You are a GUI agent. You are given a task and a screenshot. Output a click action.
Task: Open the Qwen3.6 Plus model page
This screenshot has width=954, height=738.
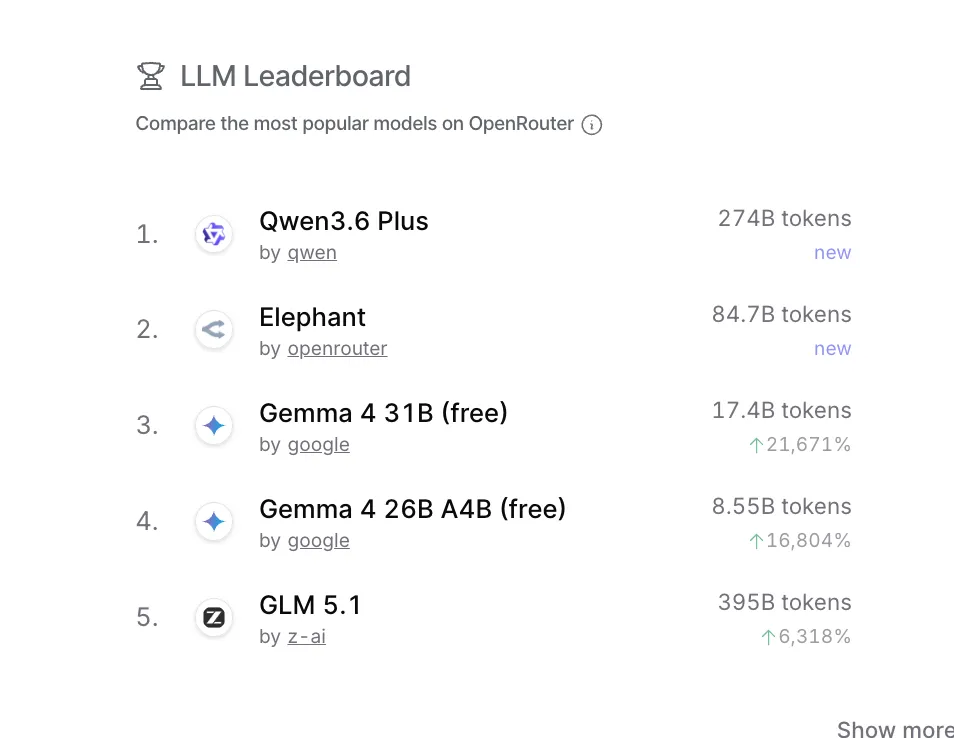tap(343, 221)
